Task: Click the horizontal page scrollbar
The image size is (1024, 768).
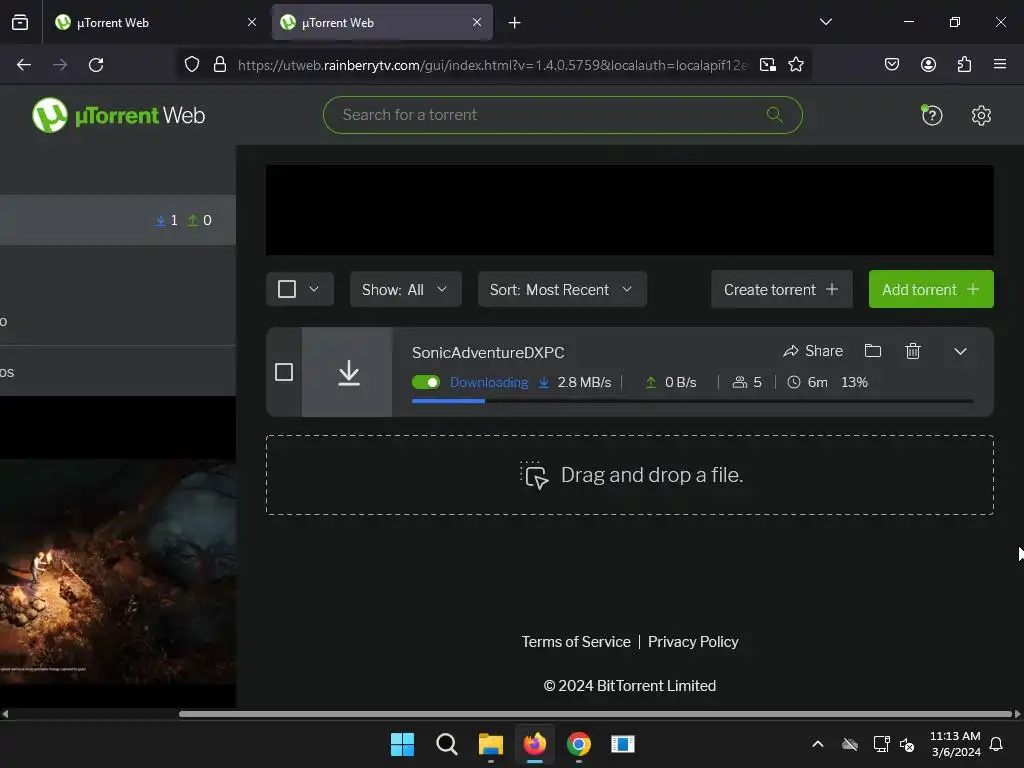Action: coord(595,714)
